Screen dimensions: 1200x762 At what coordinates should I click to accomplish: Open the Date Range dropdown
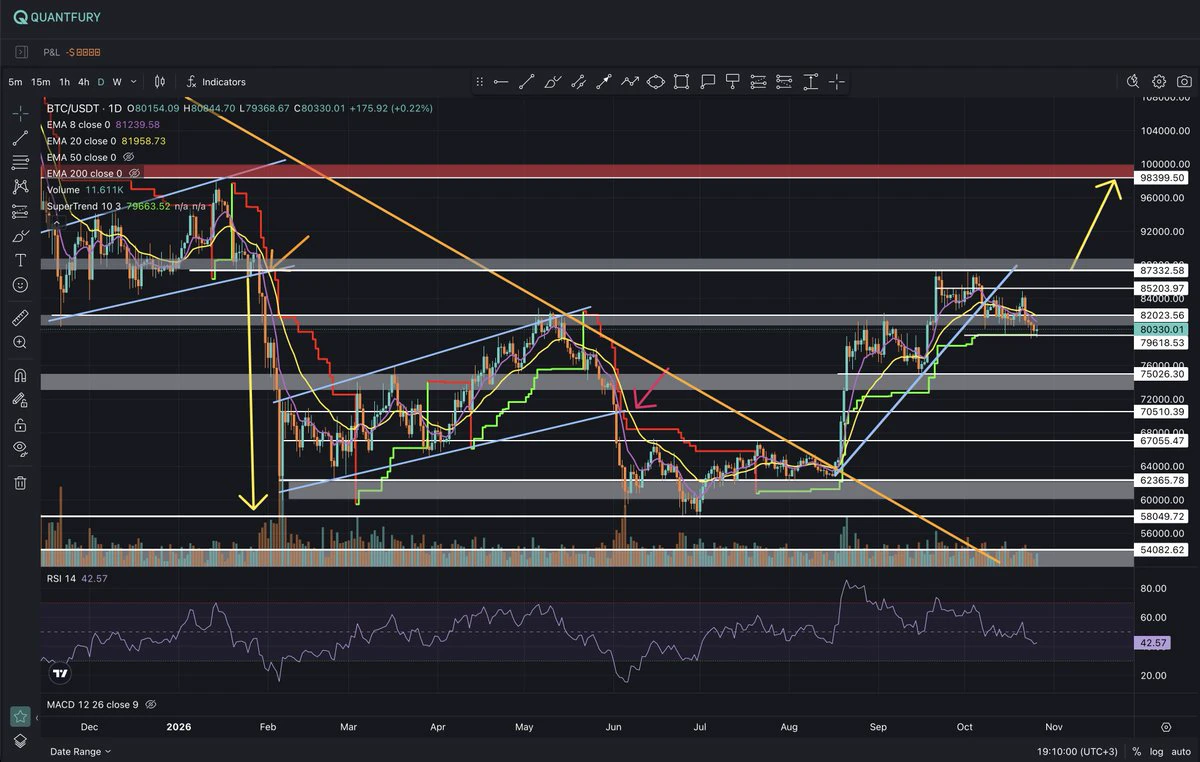pos(81,751)
